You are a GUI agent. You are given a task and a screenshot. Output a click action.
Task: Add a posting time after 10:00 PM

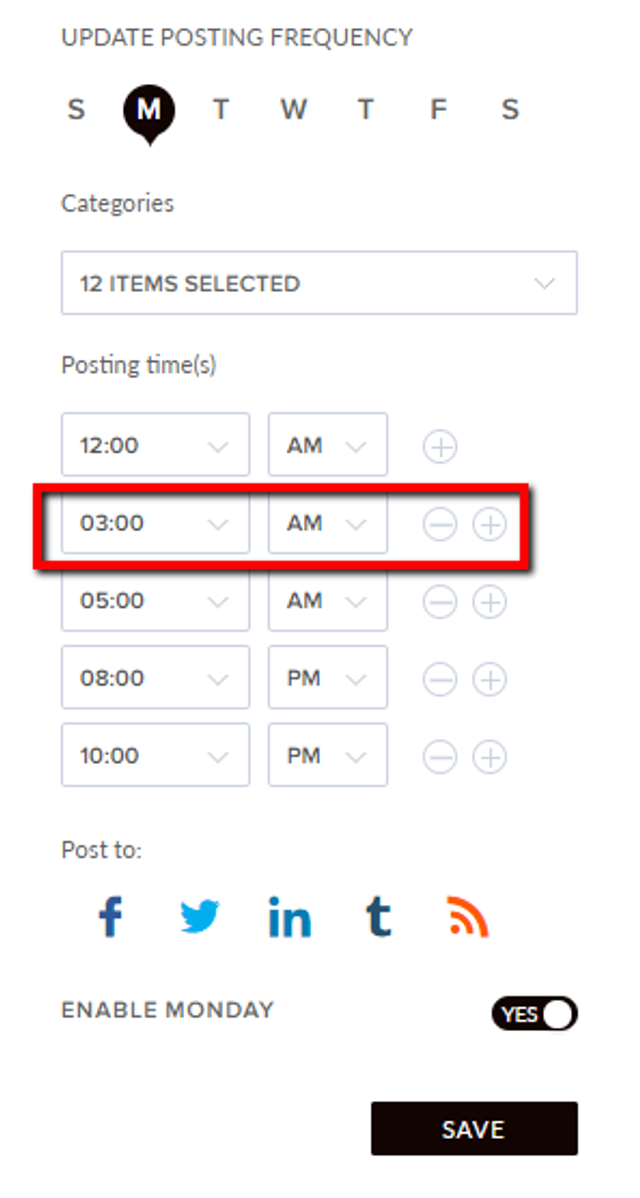[490, 757]
